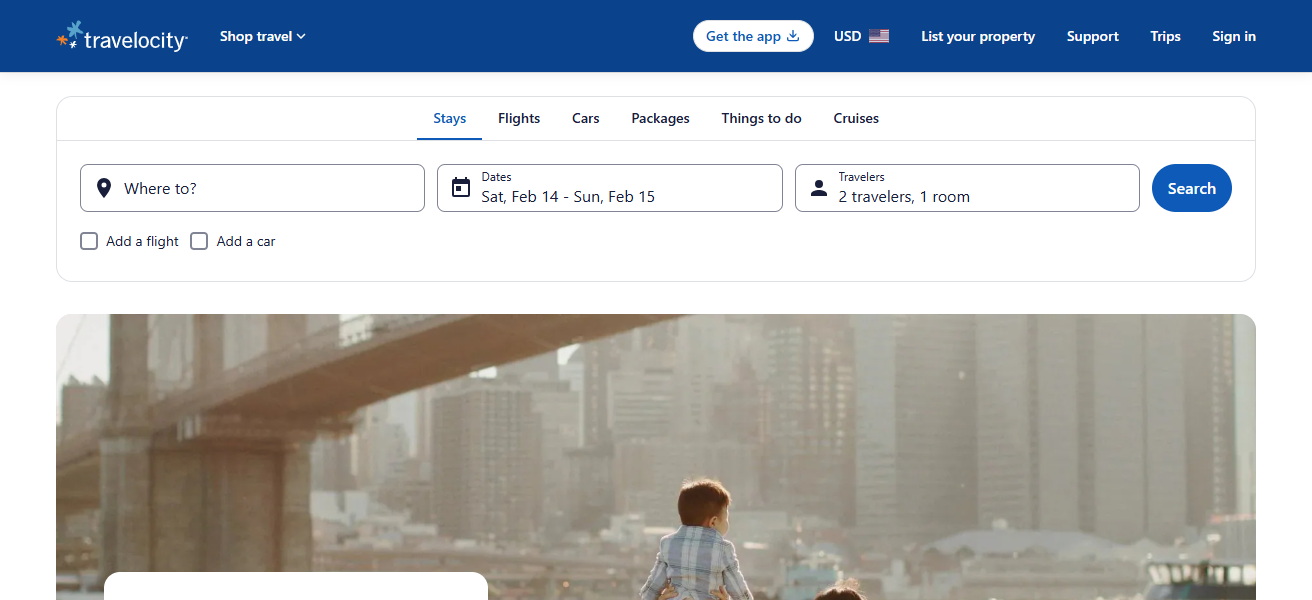The image size is (1312, 600).
Task: Enable the Add a car checkbox
Action: 199,241
